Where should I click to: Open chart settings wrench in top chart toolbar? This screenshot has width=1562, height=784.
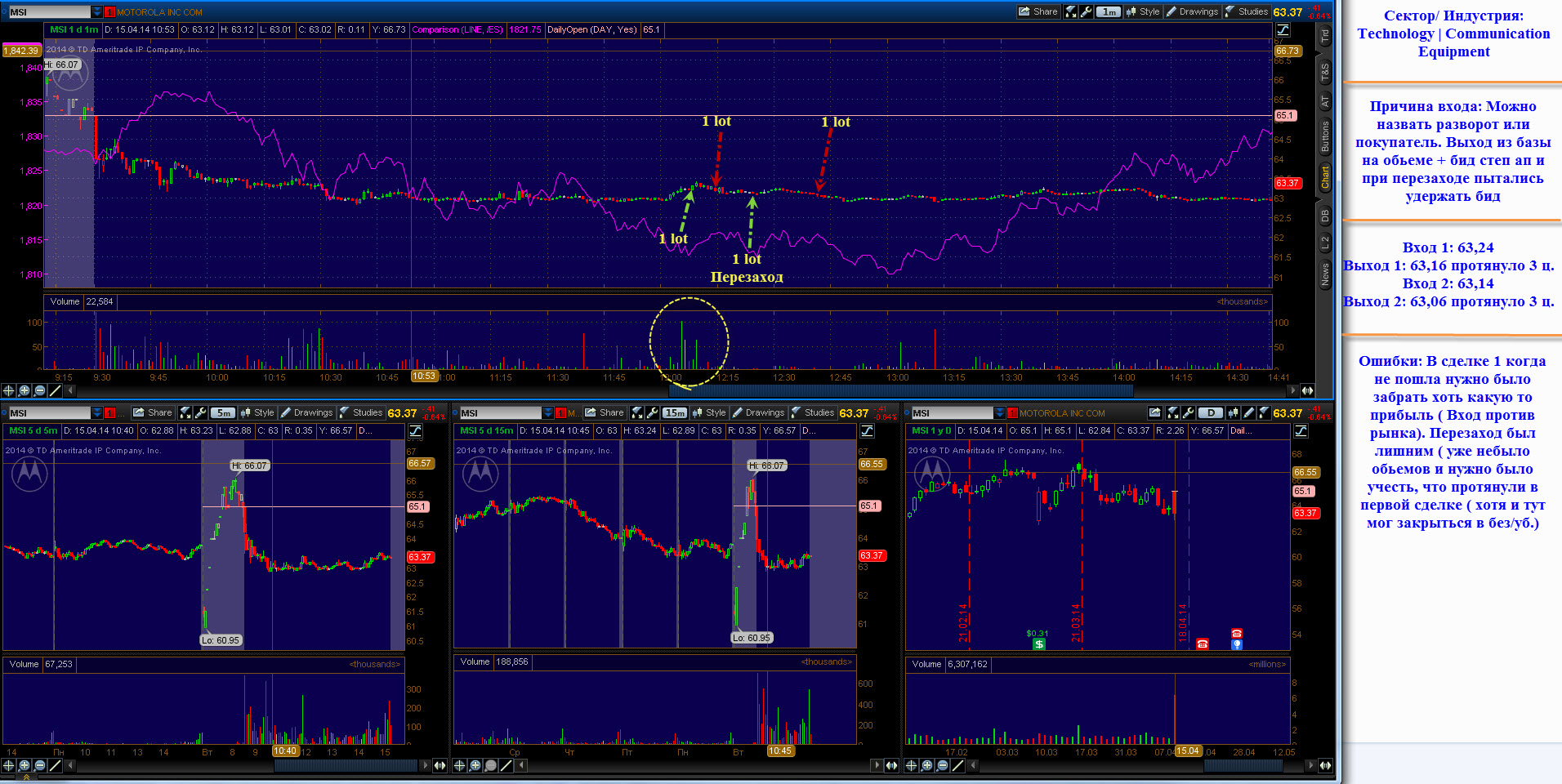coord(1086,11)
